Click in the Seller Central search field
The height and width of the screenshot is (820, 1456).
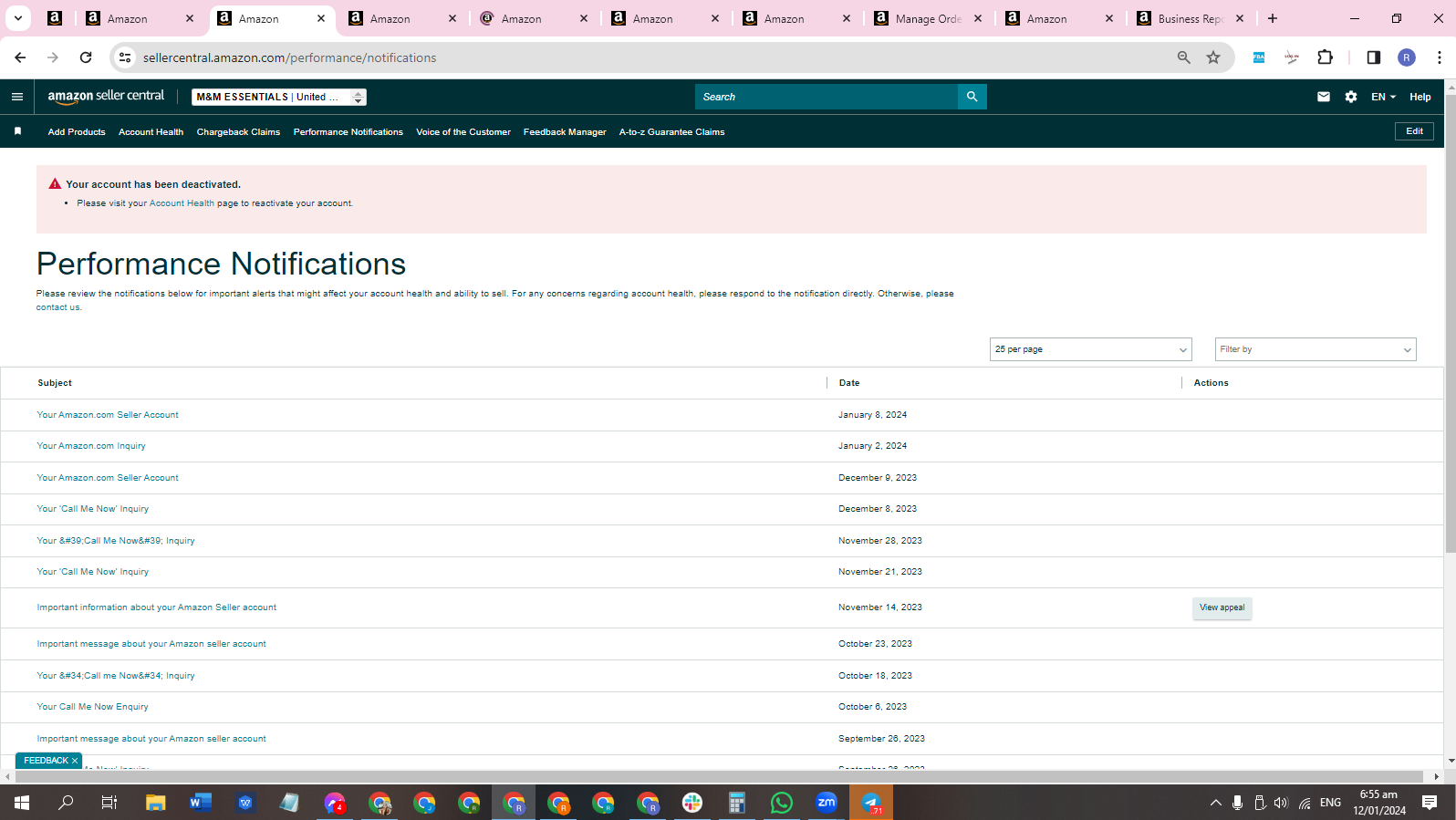coord(827,97)
